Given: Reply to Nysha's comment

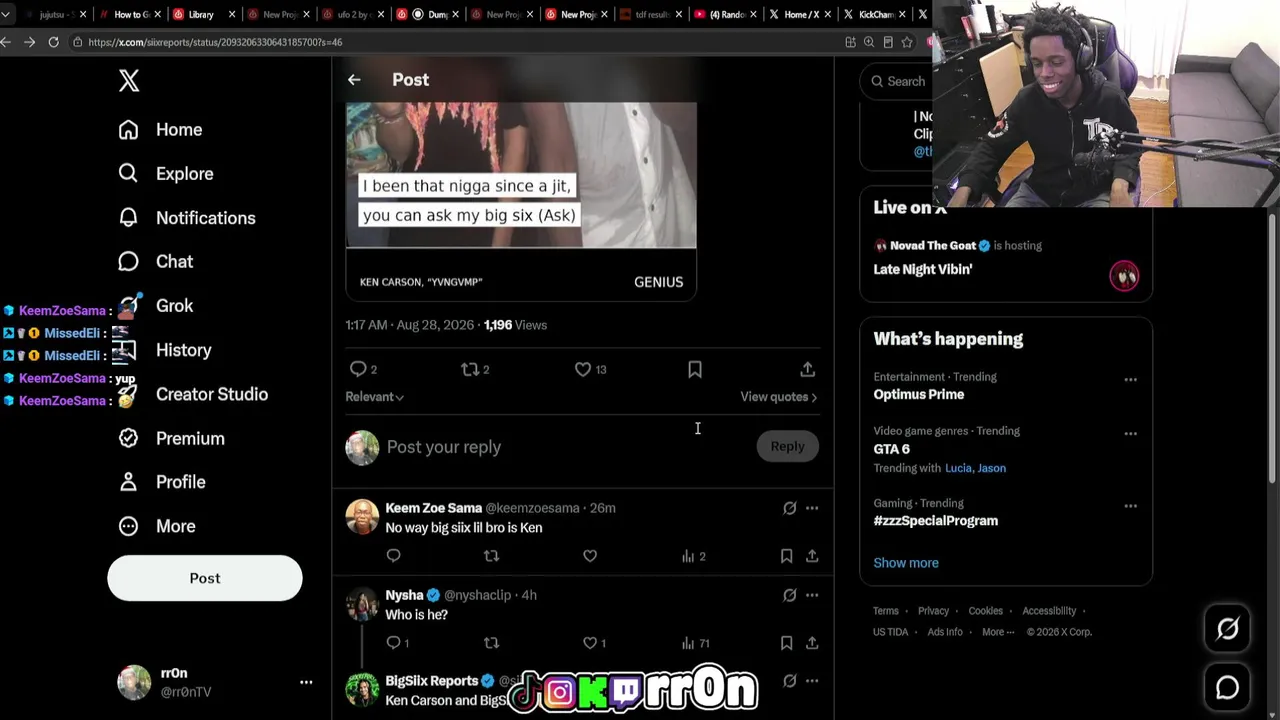Looking at the screenshot, I should 393,643.
